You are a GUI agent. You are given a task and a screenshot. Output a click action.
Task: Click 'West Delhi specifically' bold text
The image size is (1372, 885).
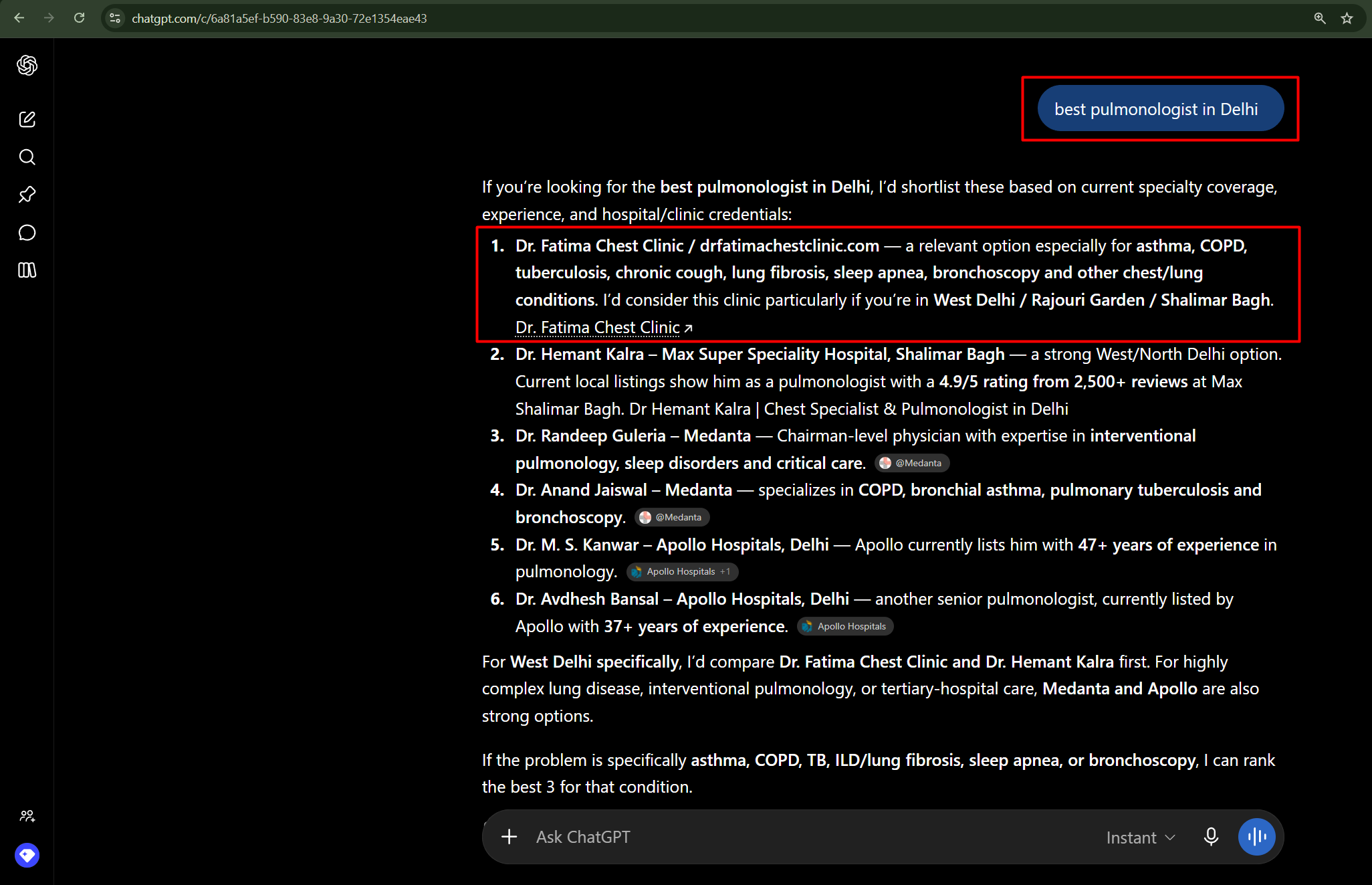coord(594,662)
